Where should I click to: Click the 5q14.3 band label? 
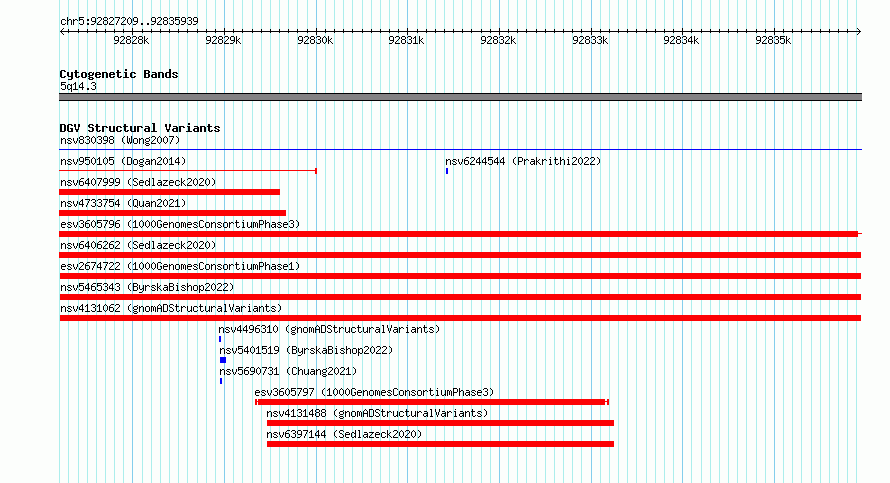pyautogui.click(x=78, y=86)
